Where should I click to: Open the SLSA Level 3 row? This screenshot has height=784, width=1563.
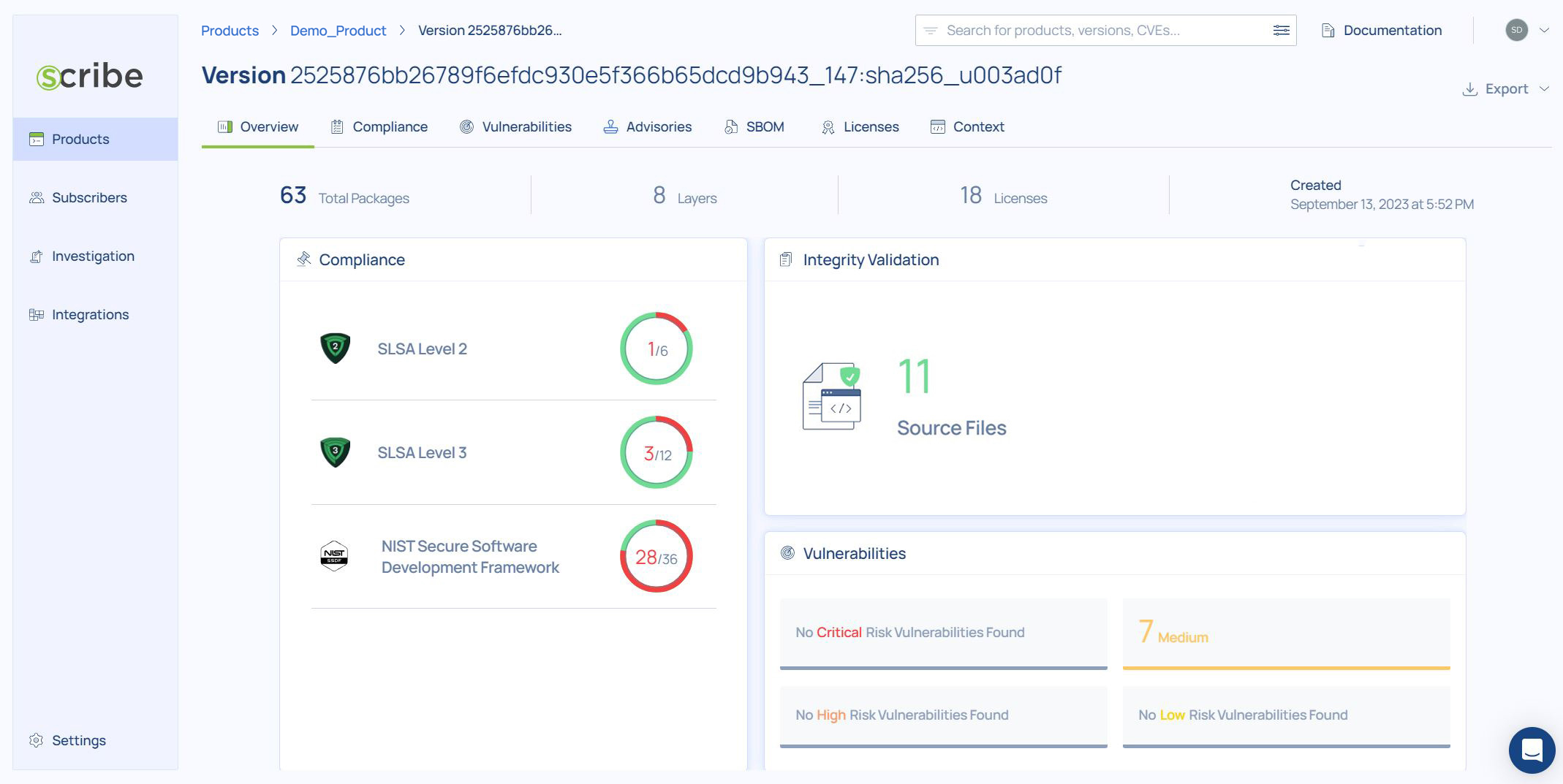coord(513,452)
